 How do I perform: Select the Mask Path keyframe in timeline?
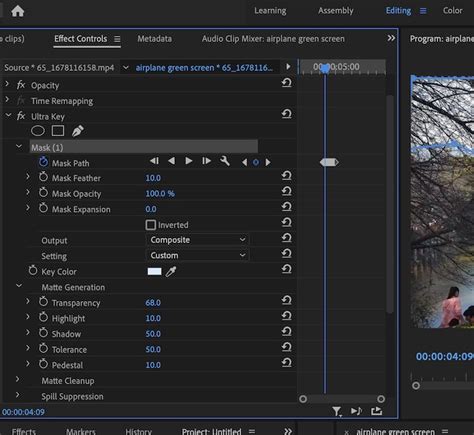pos(329,162)
